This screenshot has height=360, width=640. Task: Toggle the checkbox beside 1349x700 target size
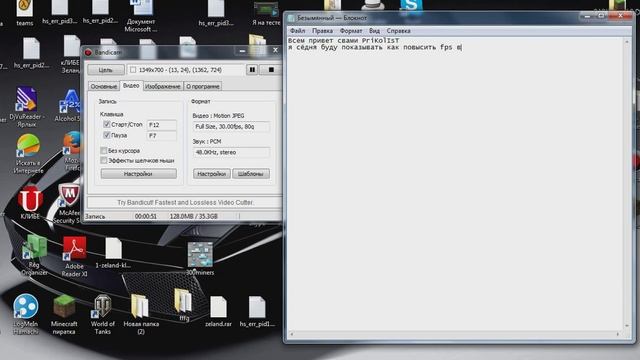click(x=133, y=70)
